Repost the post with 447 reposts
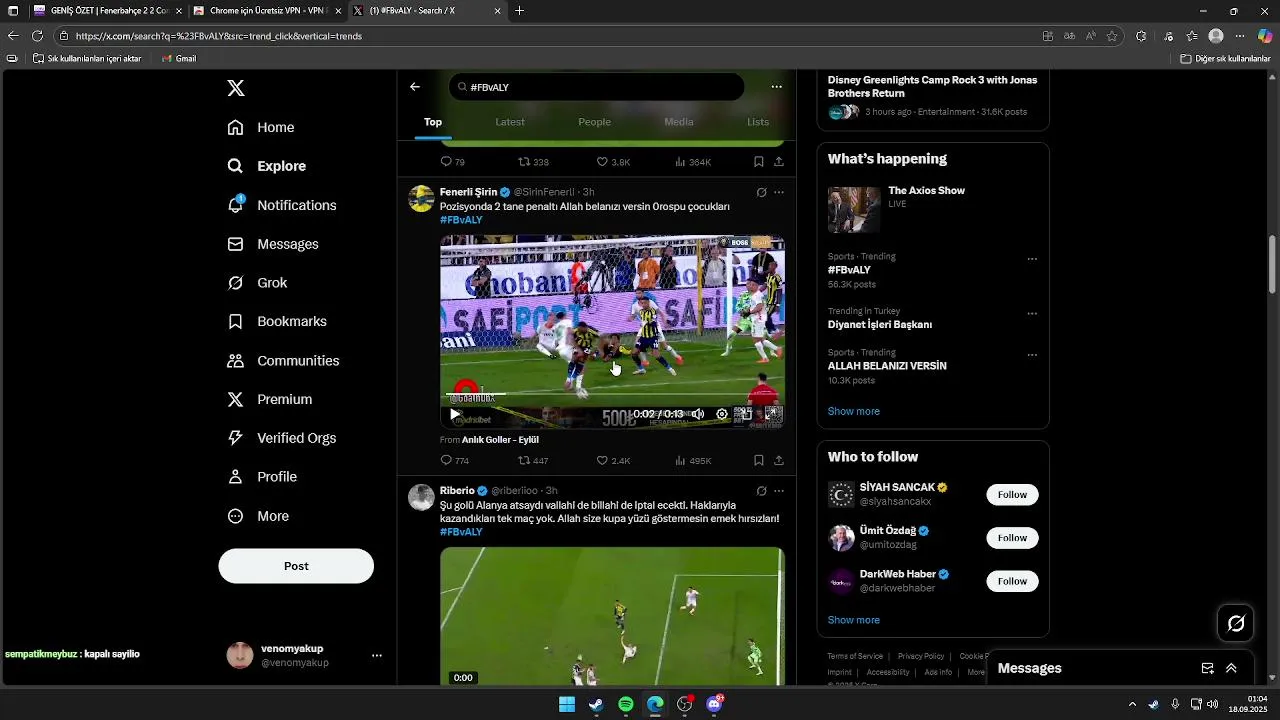This screenshot has width=1280, height=720. tap(533, 461)
